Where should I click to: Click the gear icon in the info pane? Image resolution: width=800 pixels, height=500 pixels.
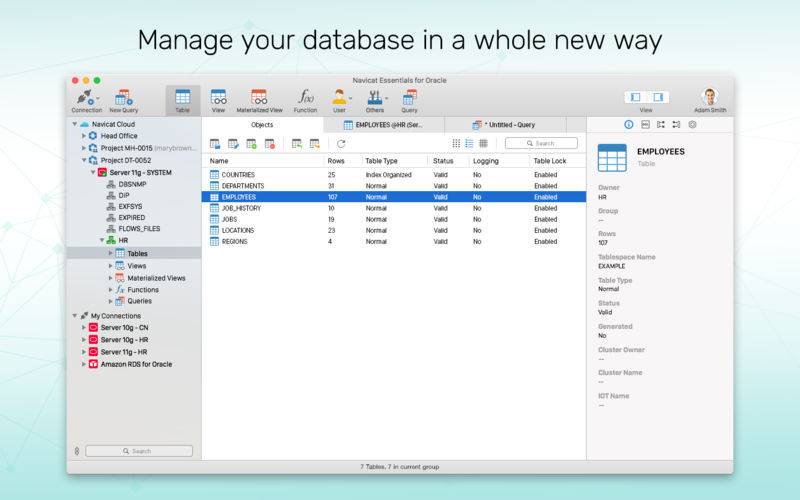point(692,124)
